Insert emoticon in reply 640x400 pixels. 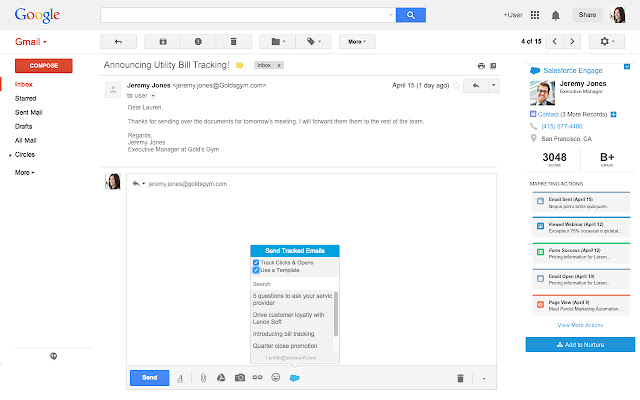click(x=276, y=378)
